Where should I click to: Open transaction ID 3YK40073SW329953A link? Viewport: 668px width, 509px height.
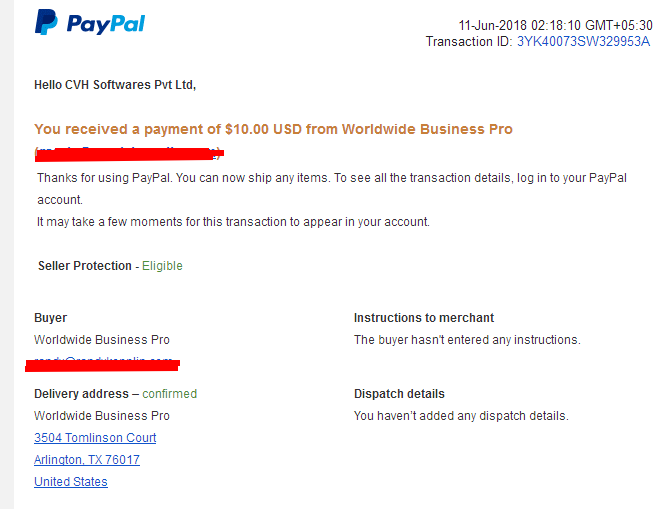click(583, 42)
